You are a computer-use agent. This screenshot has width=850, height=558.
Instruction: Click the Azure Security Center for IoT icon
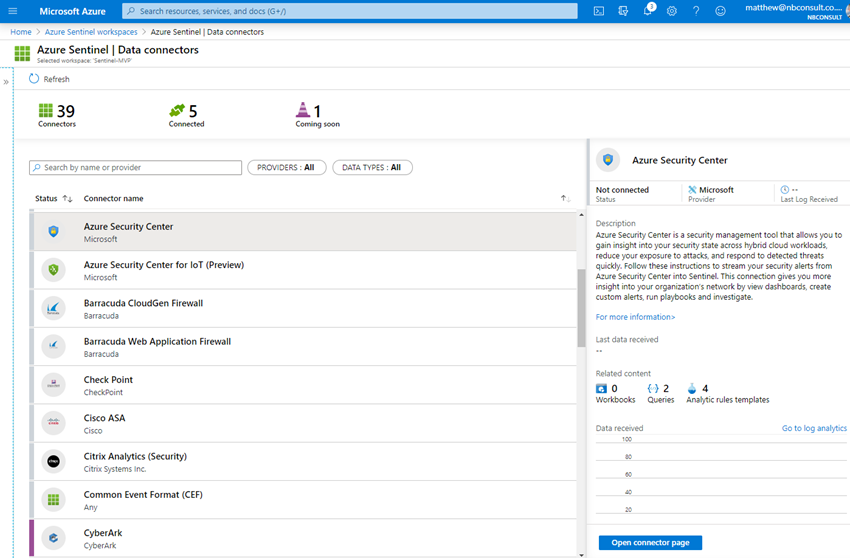pos(53,270)
